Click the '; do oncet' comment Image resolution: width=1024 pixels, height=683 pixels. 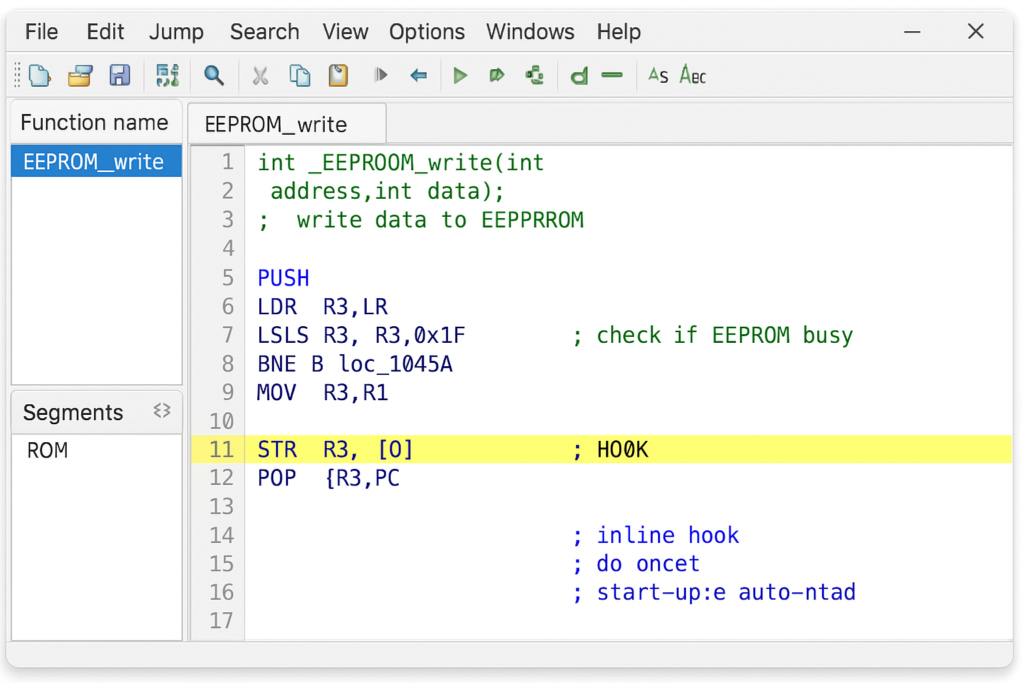click(x=636, y=564)
